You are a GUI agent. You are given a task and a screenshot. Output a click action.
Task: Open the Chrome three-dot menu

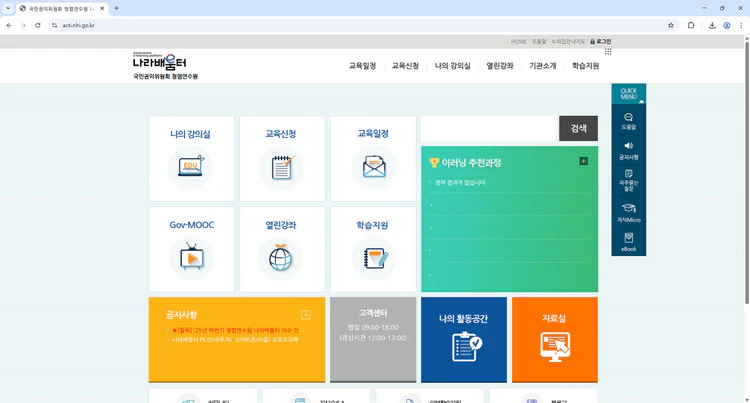pos(741,25)
